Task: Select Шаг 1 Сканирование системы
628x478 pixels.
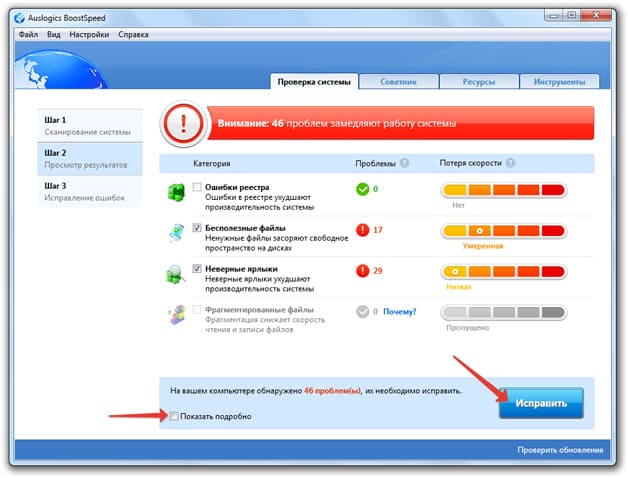Action: (x=90, y=126)
